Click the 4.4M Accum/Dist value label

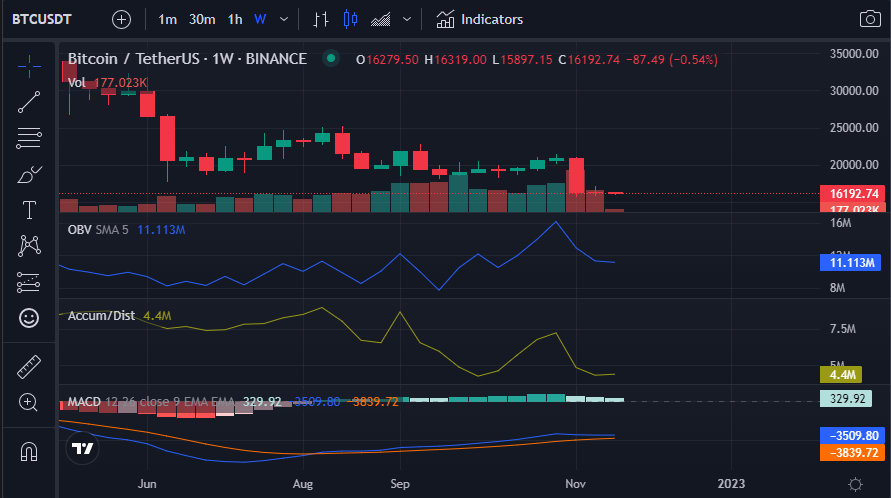click(x=841, y=375)
